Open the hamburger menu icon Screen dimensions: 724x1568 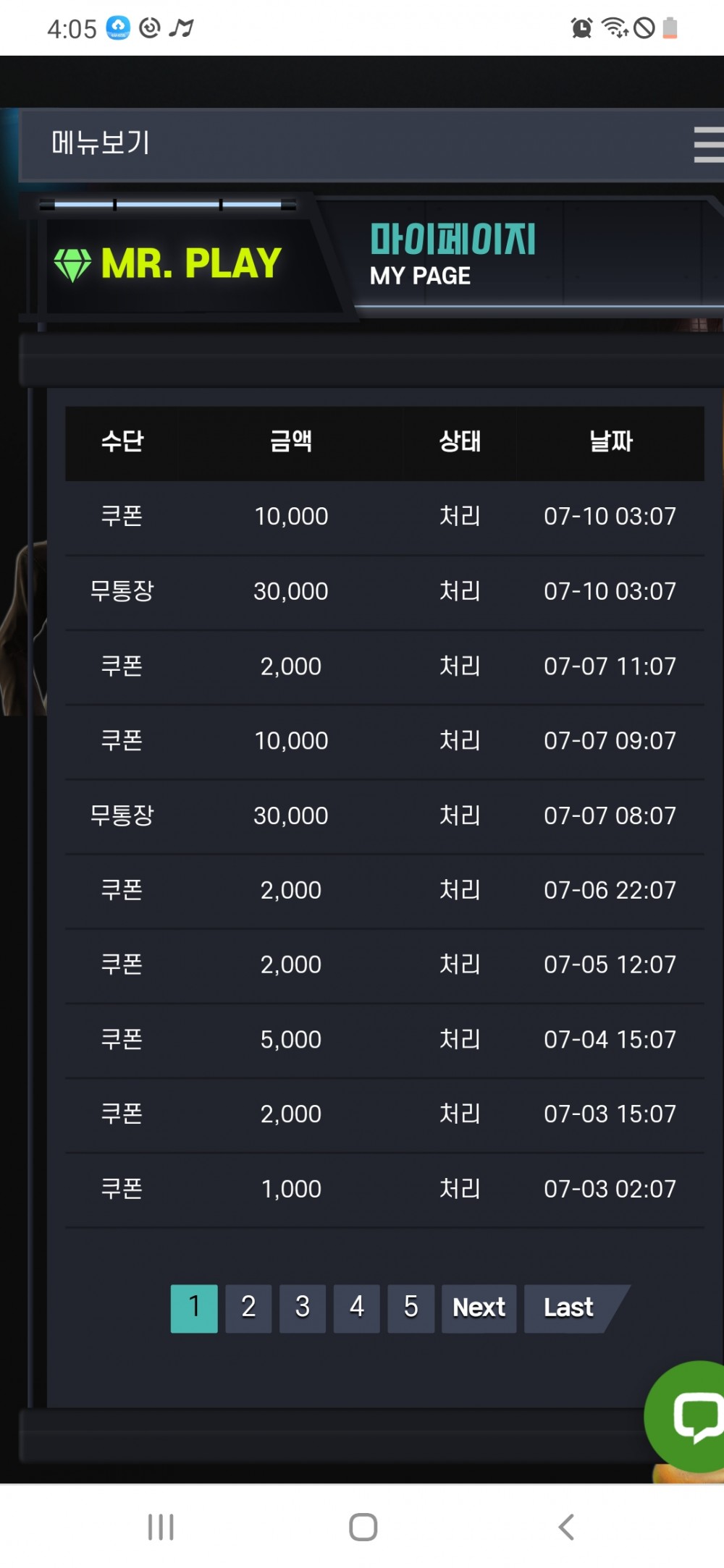[x=709, y=145]
